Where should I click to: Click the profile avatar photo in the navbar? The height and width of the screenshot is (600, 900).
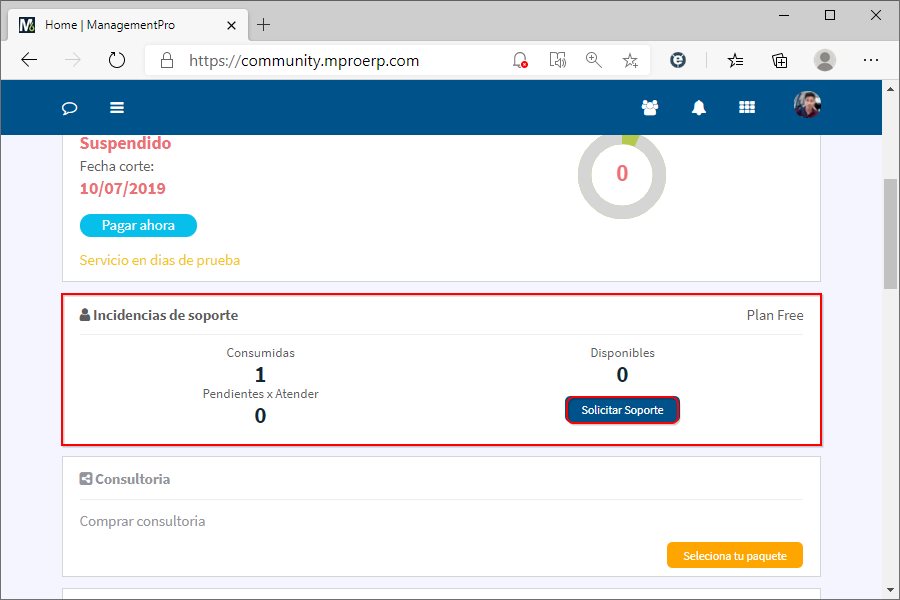pos(806,105)
